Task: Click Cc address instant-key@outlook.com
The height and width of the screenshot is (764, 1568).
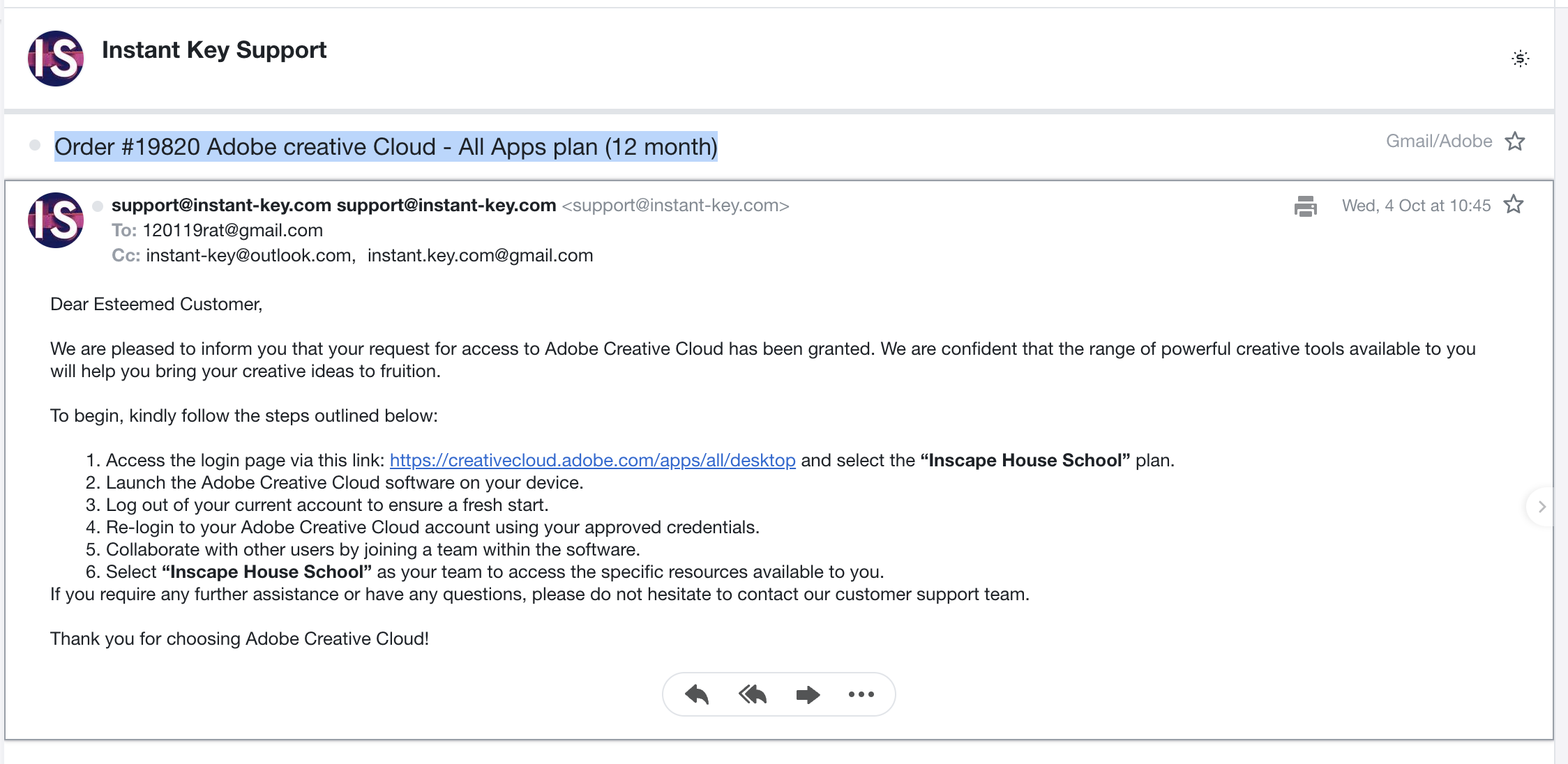Action: click(x=248, y=255)
